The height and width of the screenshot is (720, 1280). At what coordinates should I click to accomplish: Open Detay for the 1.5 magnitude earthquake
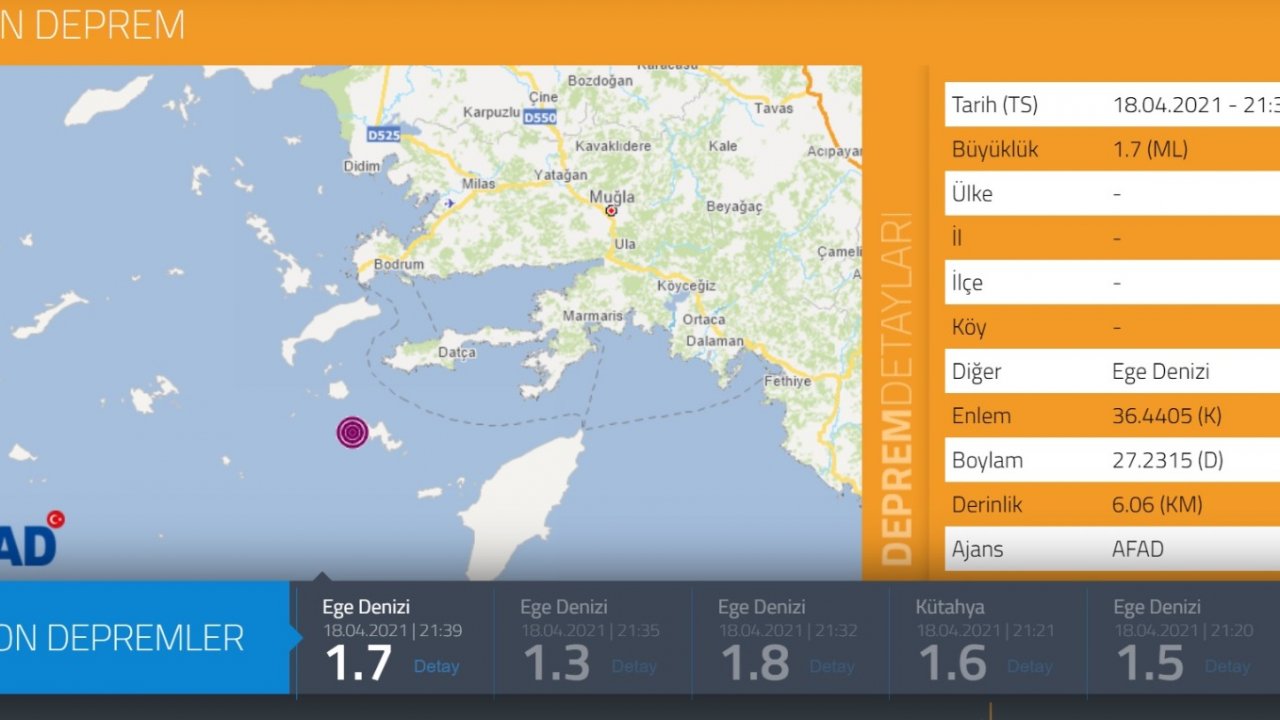tap(1227, 666)
